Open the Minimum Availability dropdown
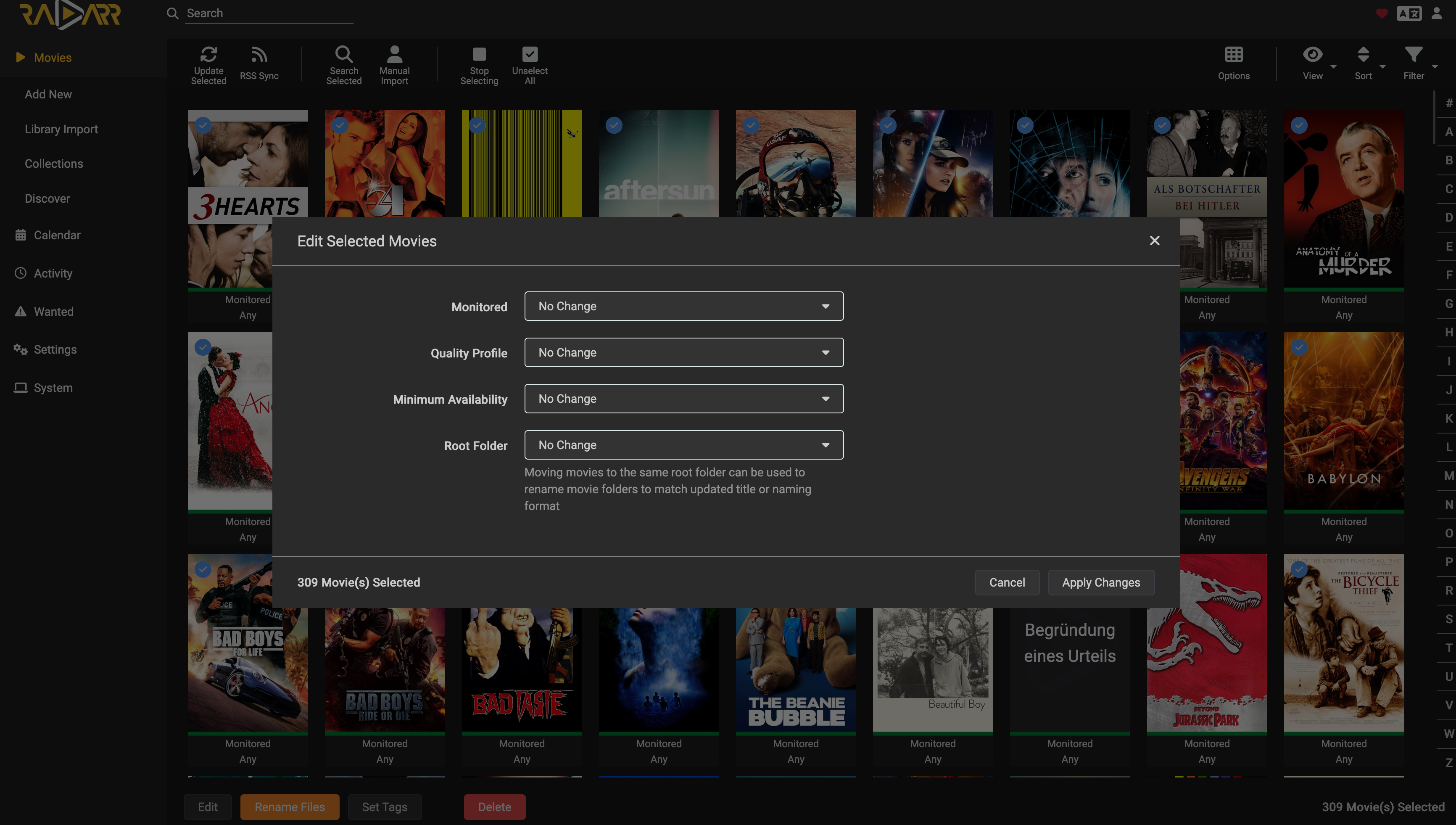This screenshot has width=1456, height=825. tap(683, 399)
